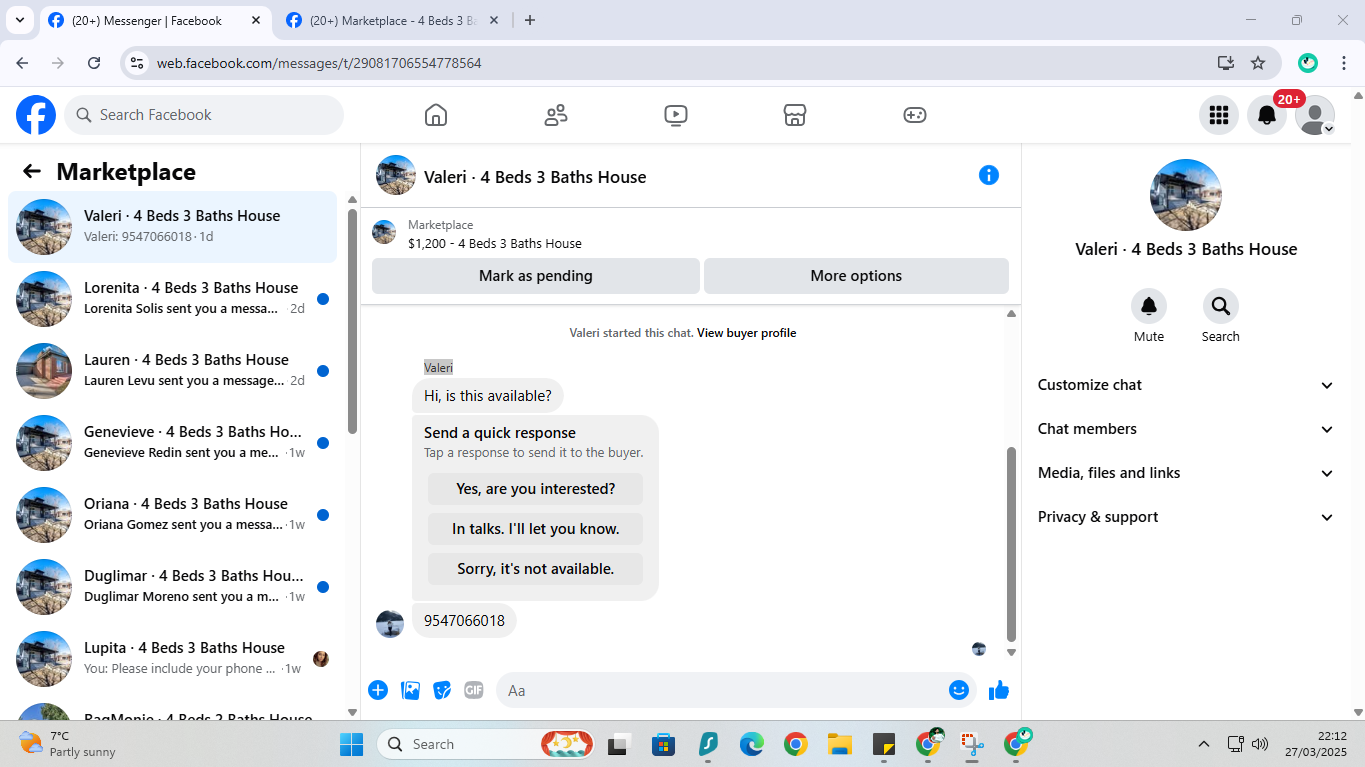Open the Facebook menu grid icon

pos(1219,115)
